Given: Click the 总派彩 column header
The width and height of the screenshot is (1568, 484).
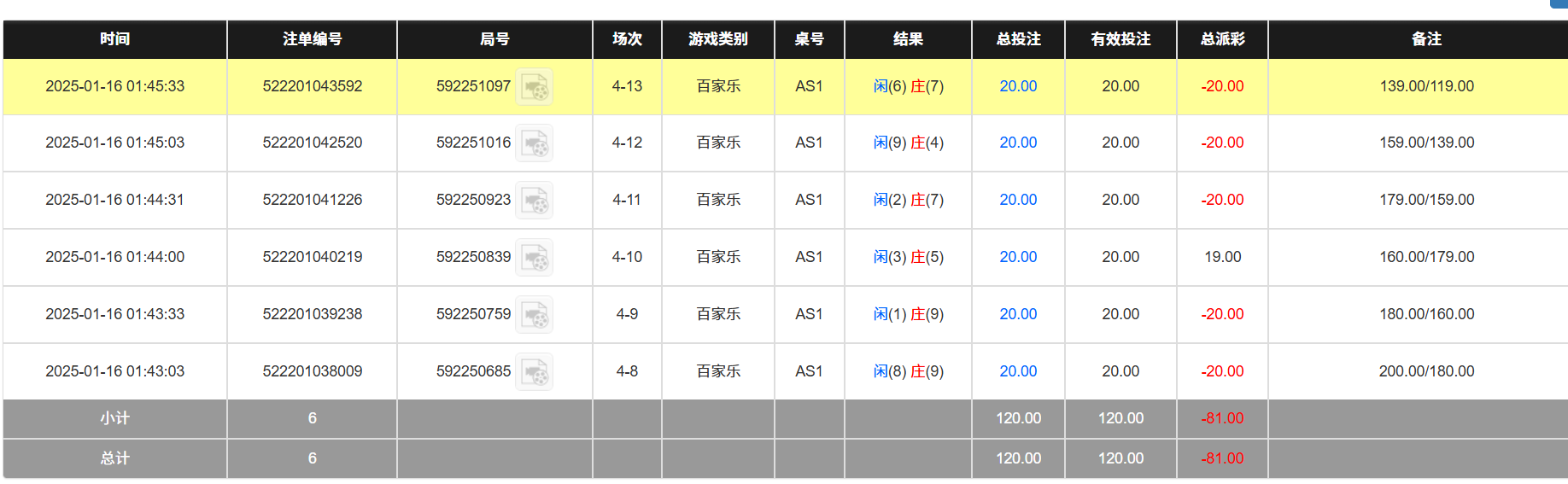Looking at the screenshot, I should click(x=1222, y=39).
